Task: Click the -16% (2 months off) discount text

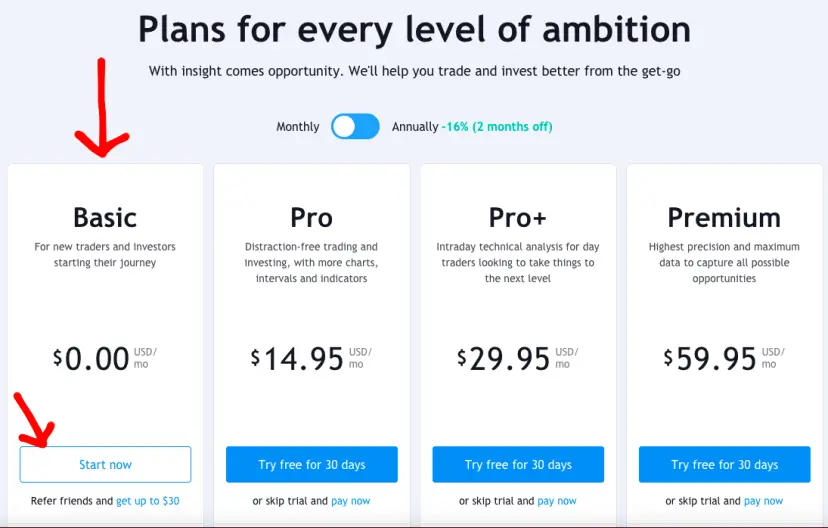Action: point(497,127)
